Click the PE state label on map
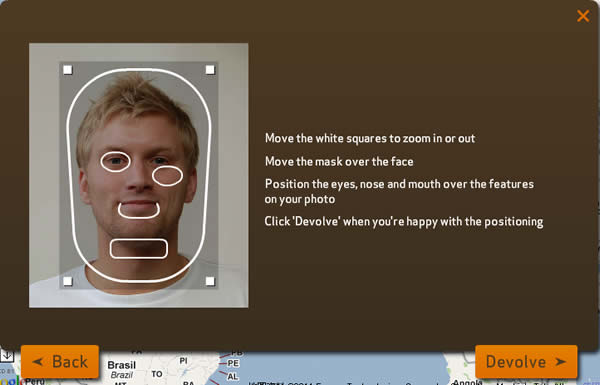 click(x=233, y=363)
